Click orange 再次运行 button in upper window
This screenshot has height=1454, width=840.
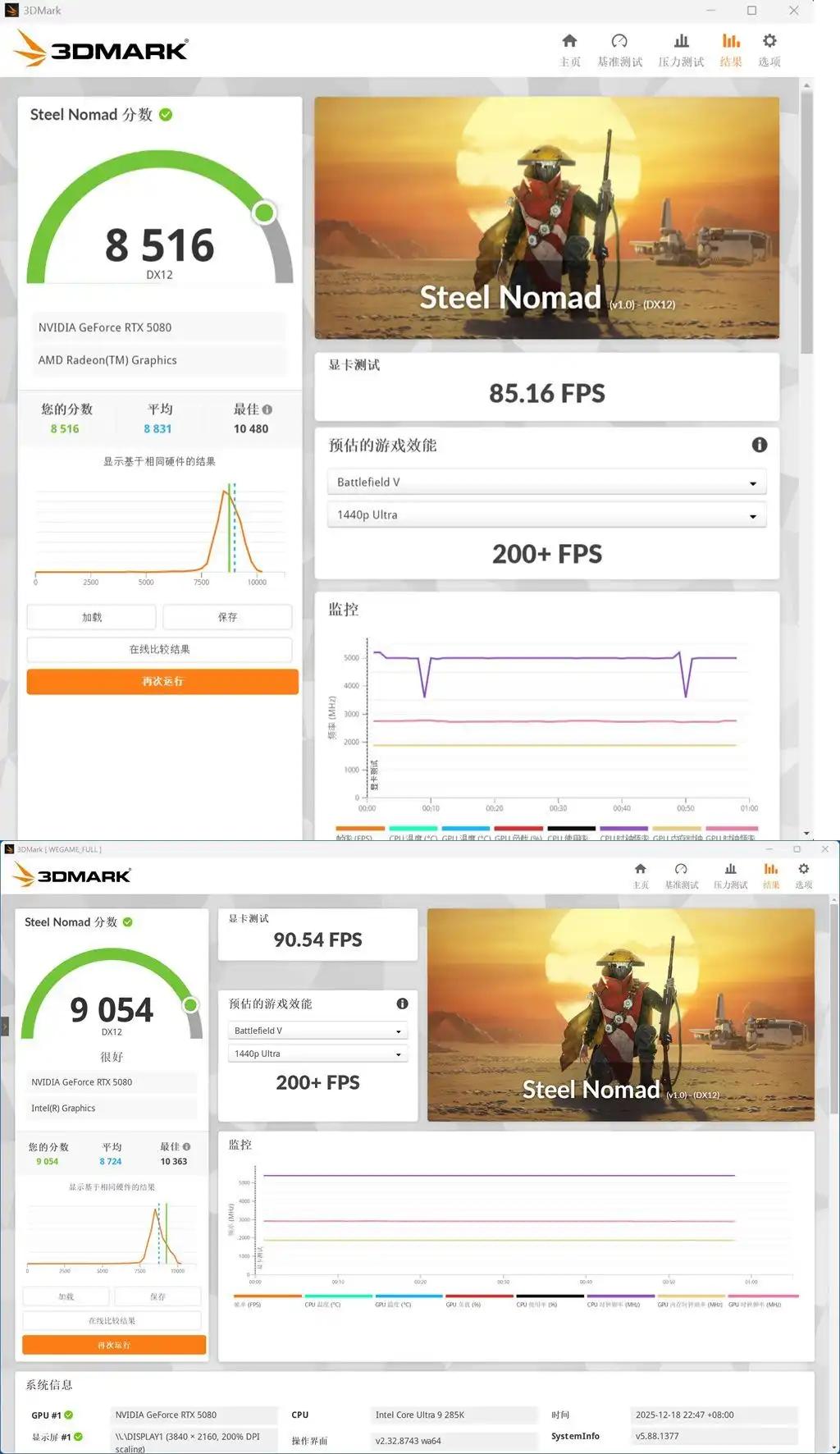(162, 681)
